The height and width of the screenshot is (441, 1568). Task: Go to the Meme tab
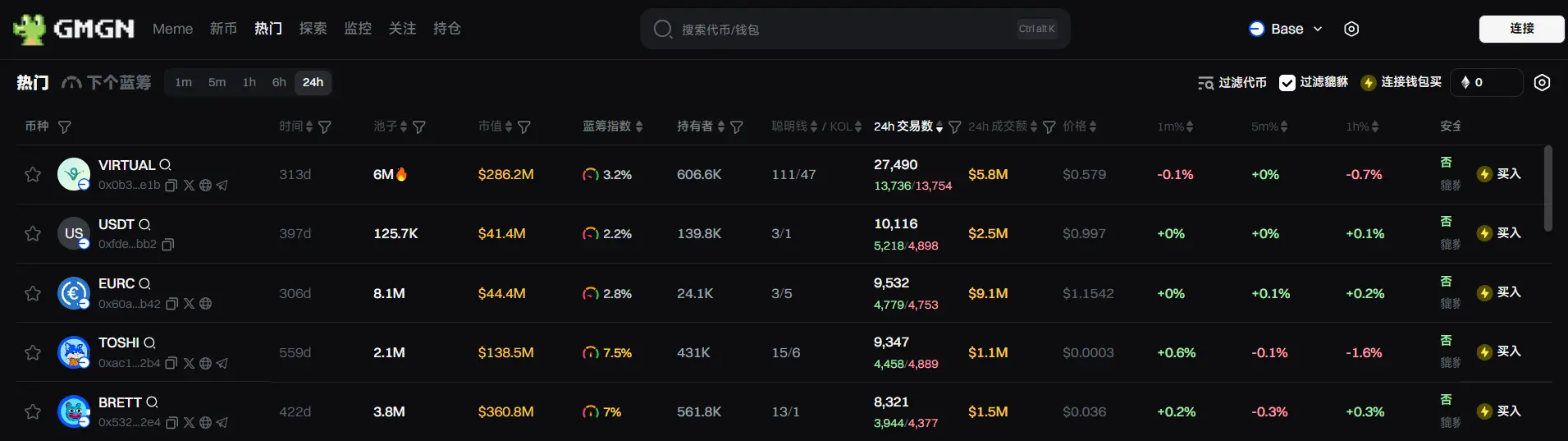pos(172,29)
